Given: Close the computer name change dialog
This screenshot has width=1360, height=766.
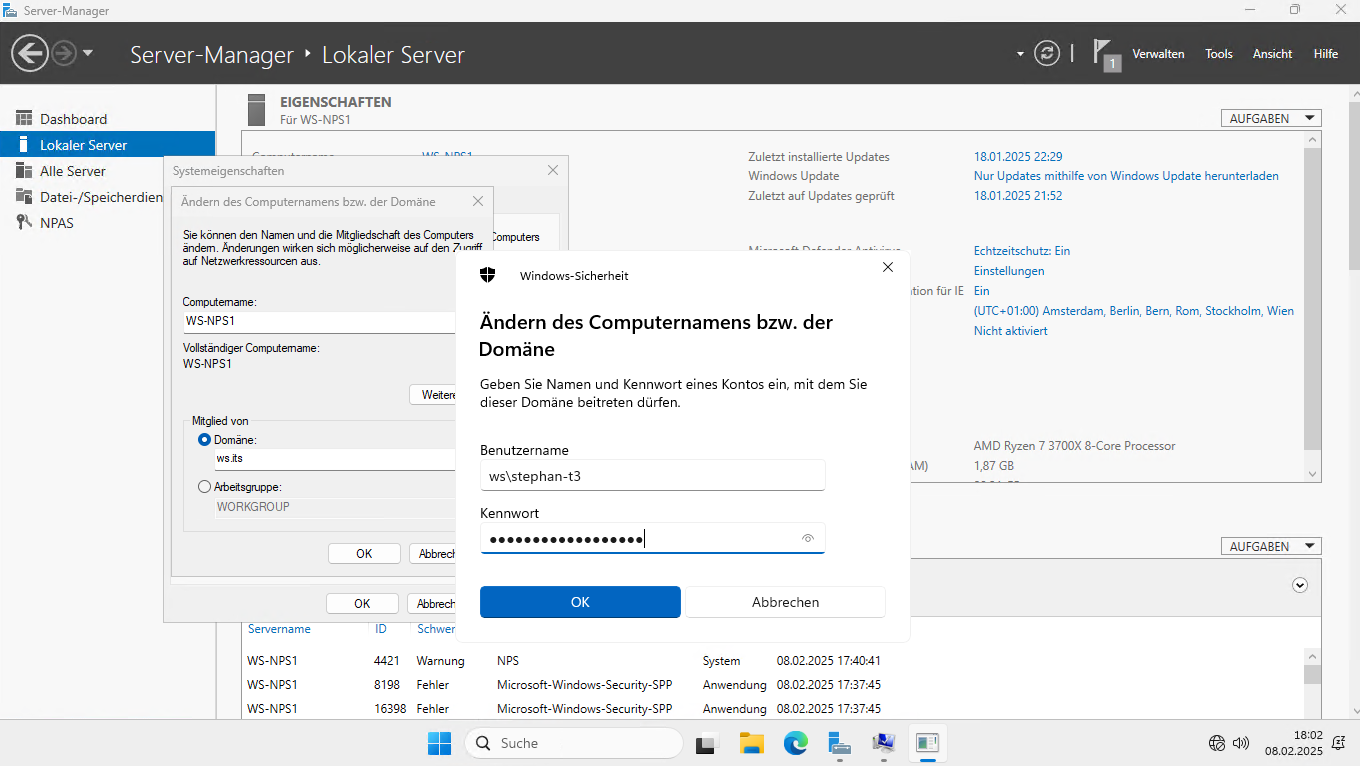Looking at the screenshot, I should (x=478, y=201).
